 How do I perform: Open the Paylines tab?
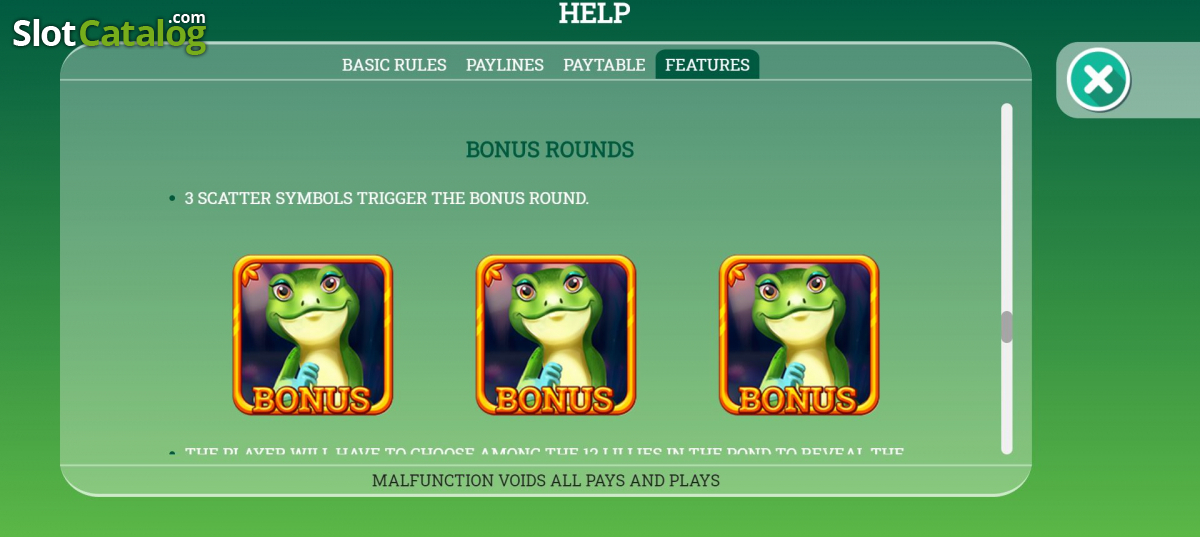[x=505, y=65]
